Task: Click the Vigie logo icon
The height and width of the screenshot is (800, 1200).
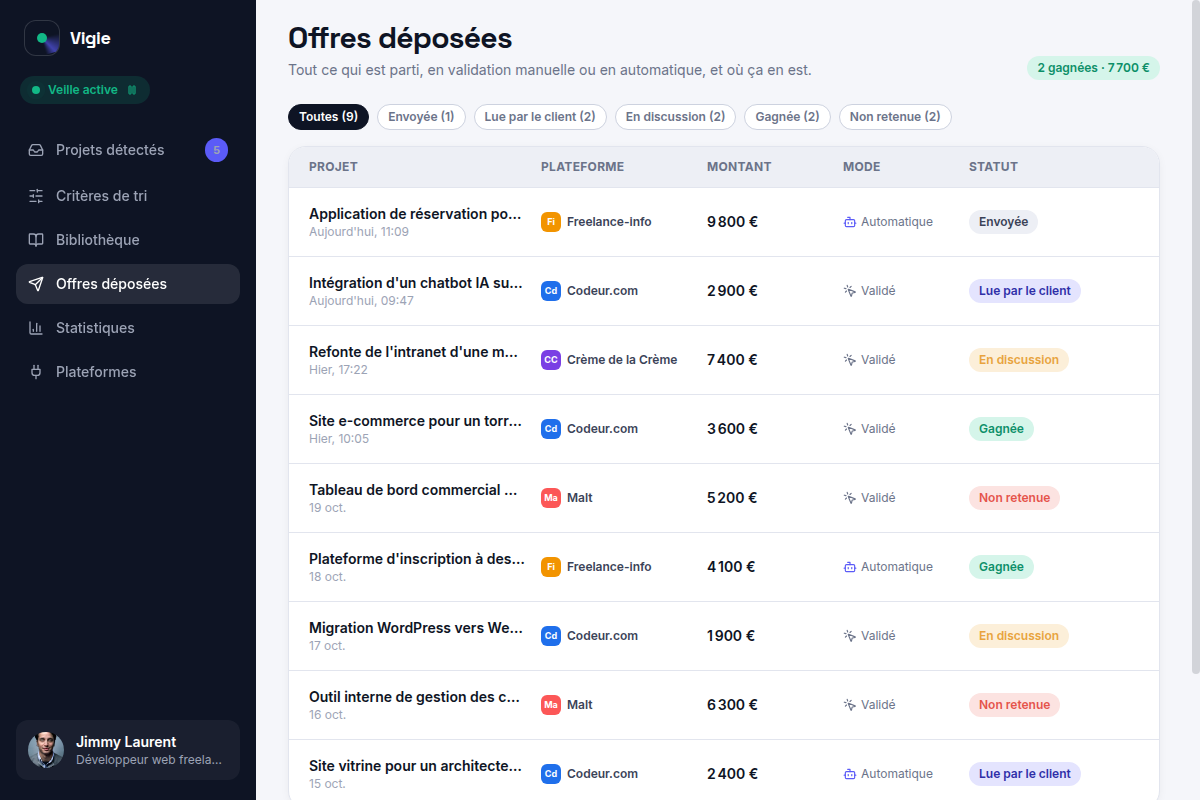Action: point(42,39)
